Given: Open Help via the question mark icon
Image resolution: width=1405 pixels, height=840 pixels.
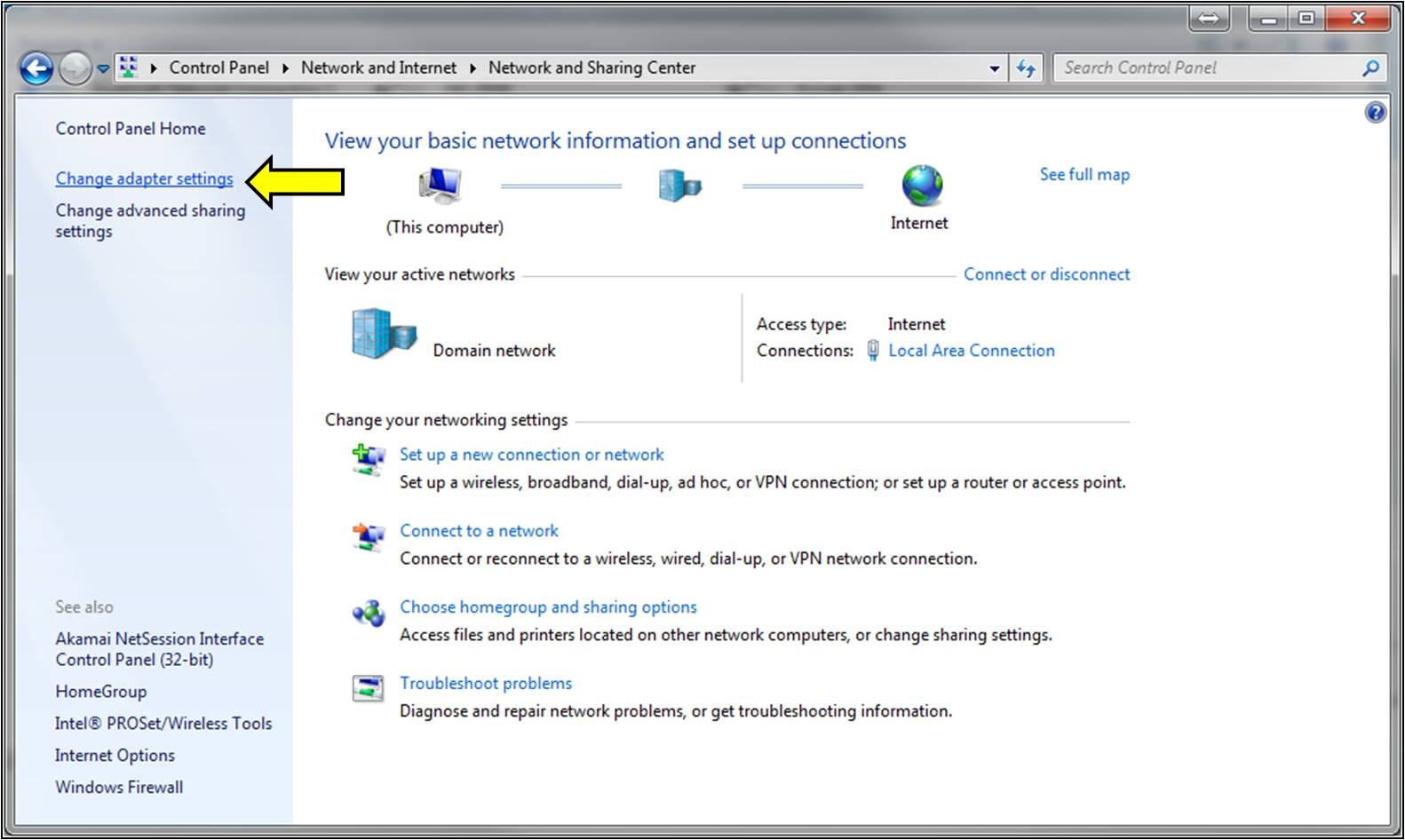Looking at the screenshot, I should tap(1375, 113).
